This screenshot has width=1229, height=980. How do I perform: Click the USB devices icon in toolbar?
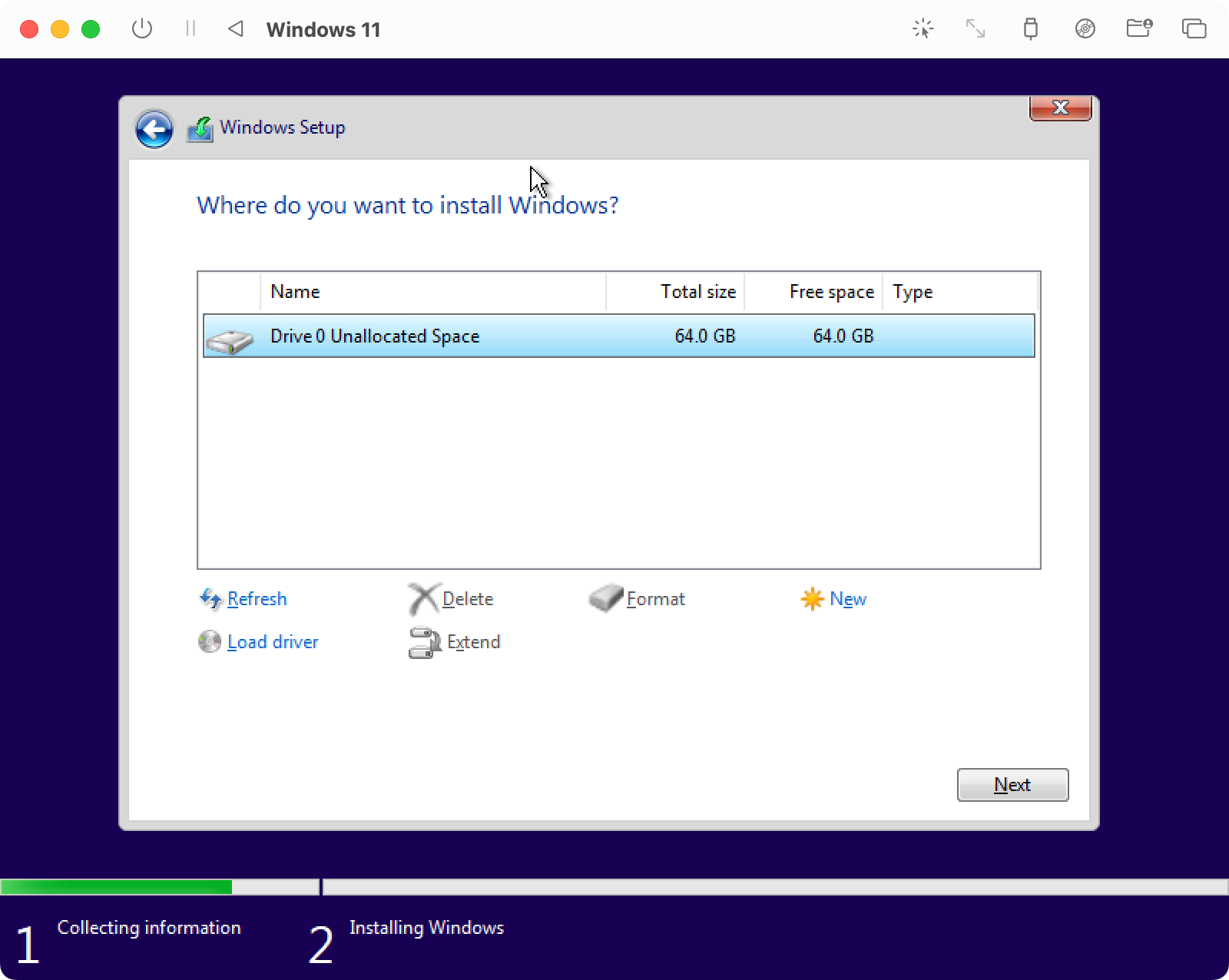(x=1030, y=29)
